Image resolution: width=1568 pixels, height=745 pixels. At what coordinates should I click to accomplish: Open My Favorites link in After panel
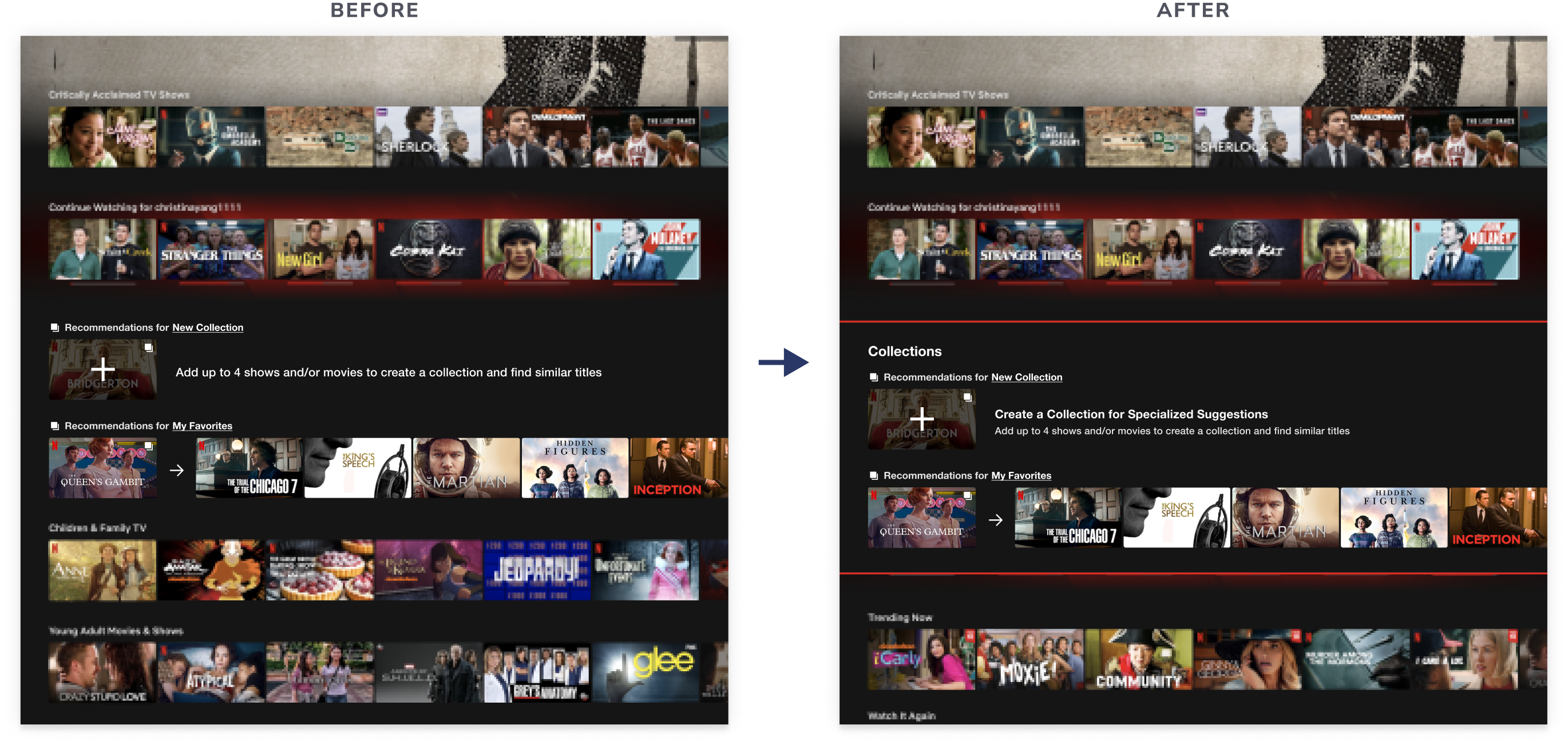click(x=1021, y=476)
